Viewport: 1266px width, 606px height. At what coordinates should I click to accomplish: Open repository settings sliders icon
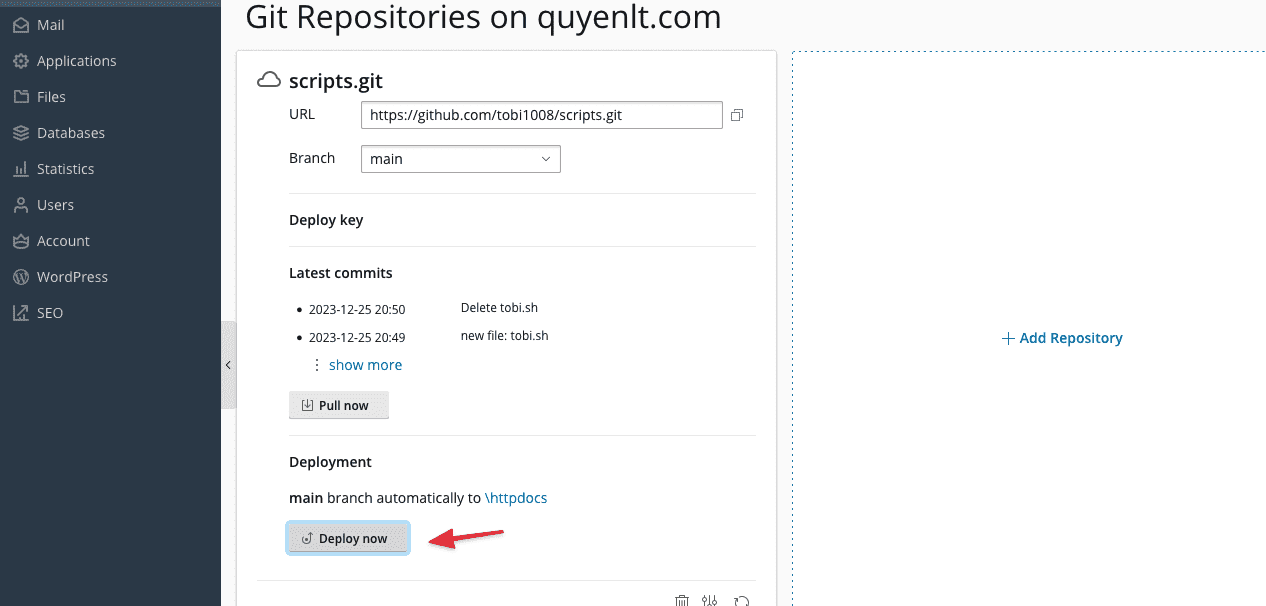[710, 600]
